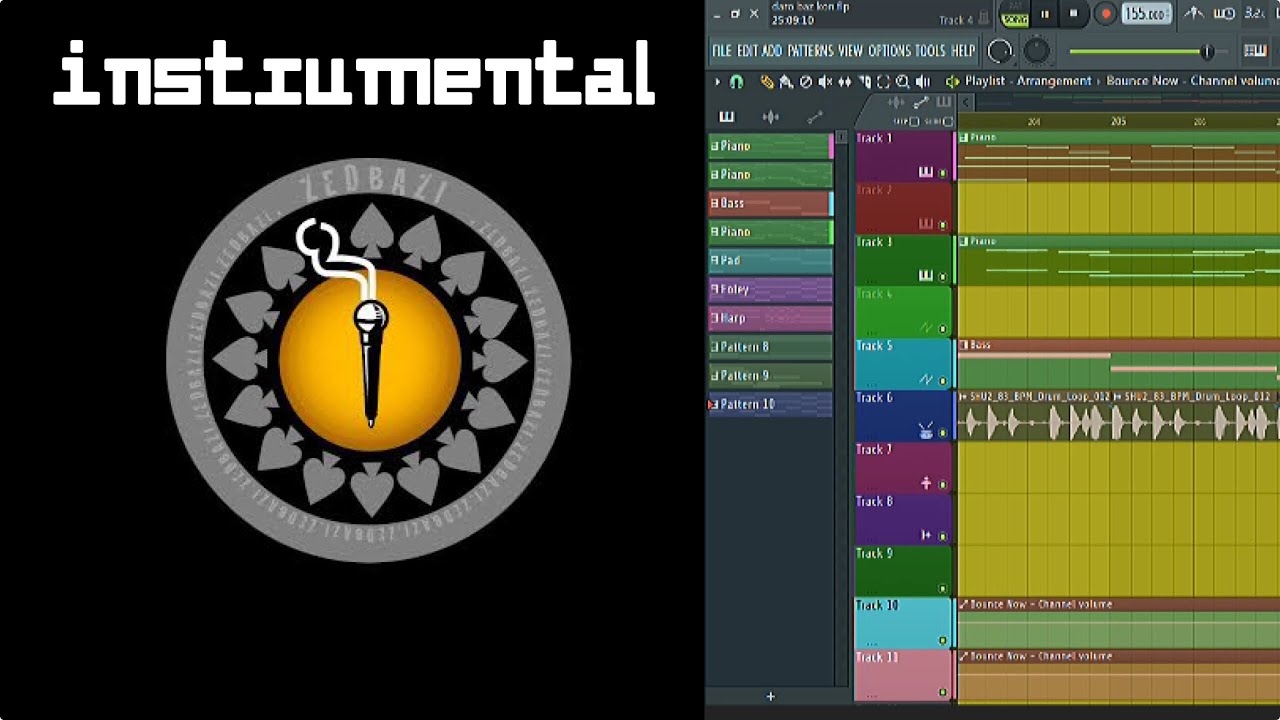The width and height of the screenshot is (1280, 720).
Task: Show patterns with picker panel piano icon
Action: tap(727, 117)
